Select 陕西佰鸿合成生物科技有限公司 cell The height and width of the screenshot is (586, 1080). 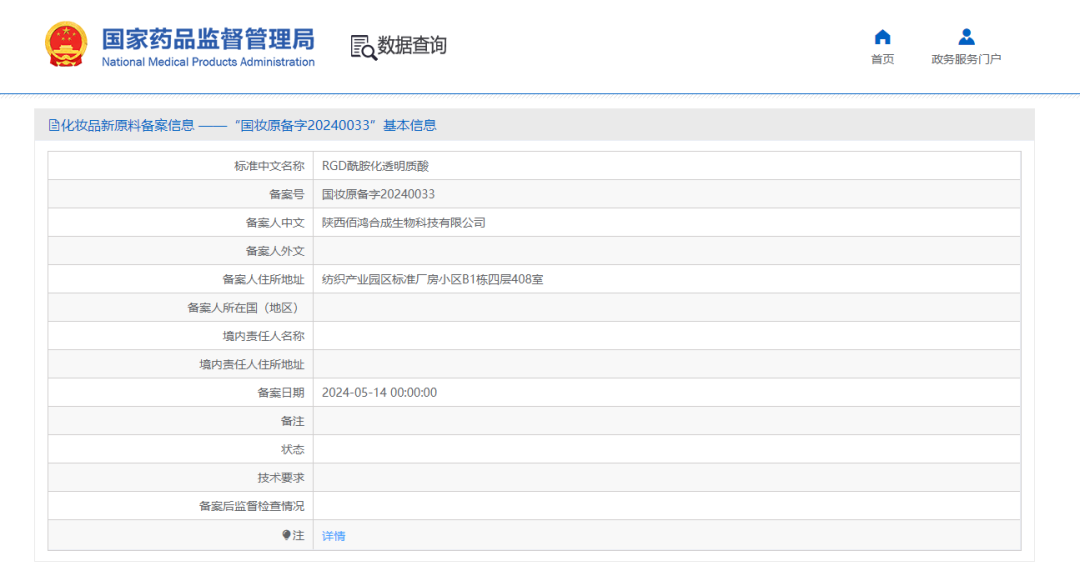coord(404,222)
